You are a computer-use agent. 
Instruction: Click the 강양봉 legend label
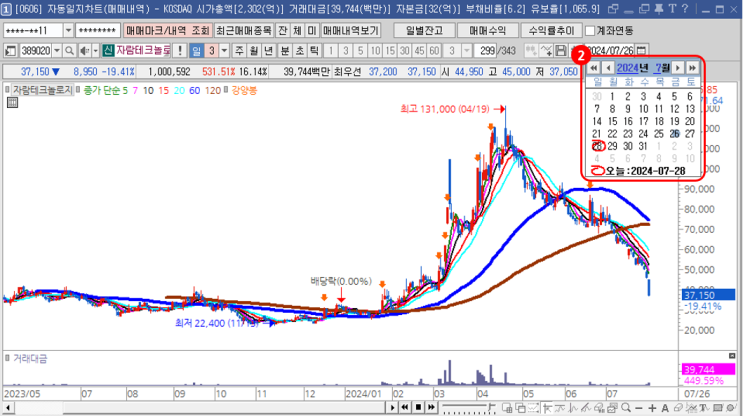(x=244, y=90)
